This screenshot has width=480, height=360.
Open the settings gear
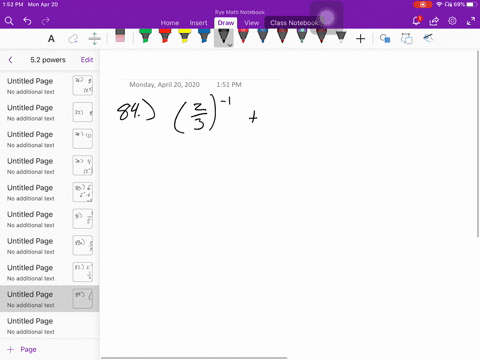click(452, 21)
